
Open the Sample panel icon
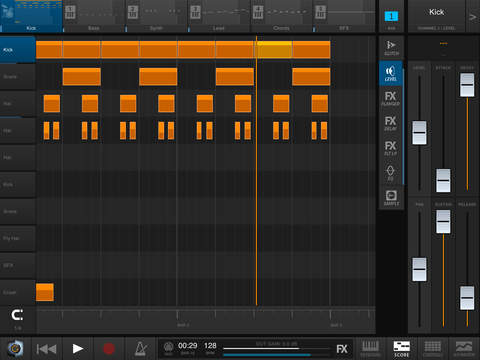tap(391, 198)
